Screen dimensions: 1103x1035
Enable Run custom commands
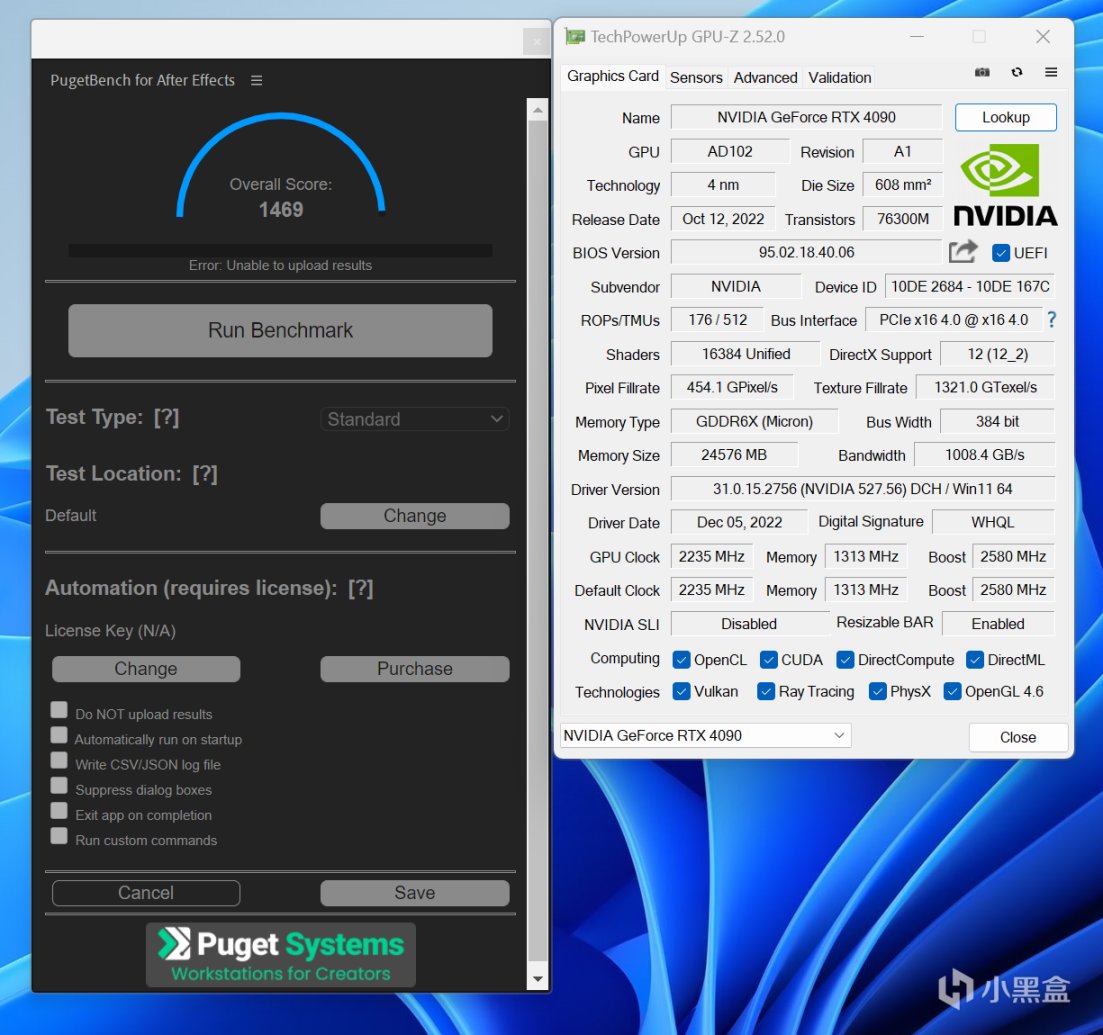pos(59,836)
